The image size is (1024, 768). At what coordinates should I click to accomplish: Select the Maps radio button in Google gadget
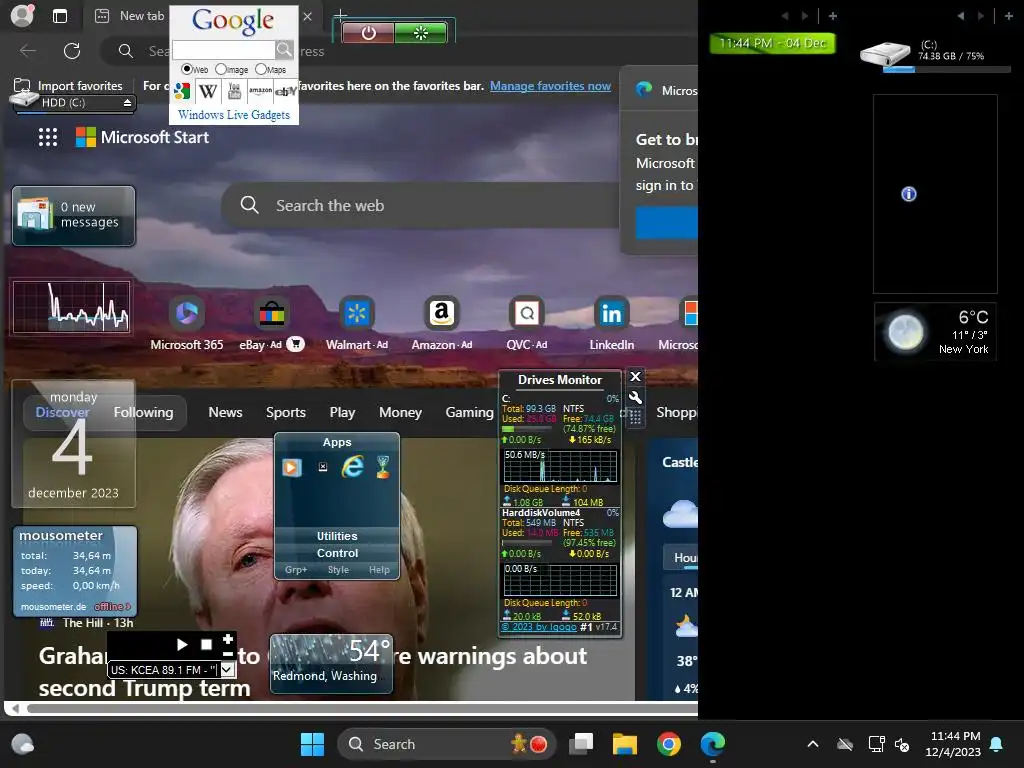point(261,69)
